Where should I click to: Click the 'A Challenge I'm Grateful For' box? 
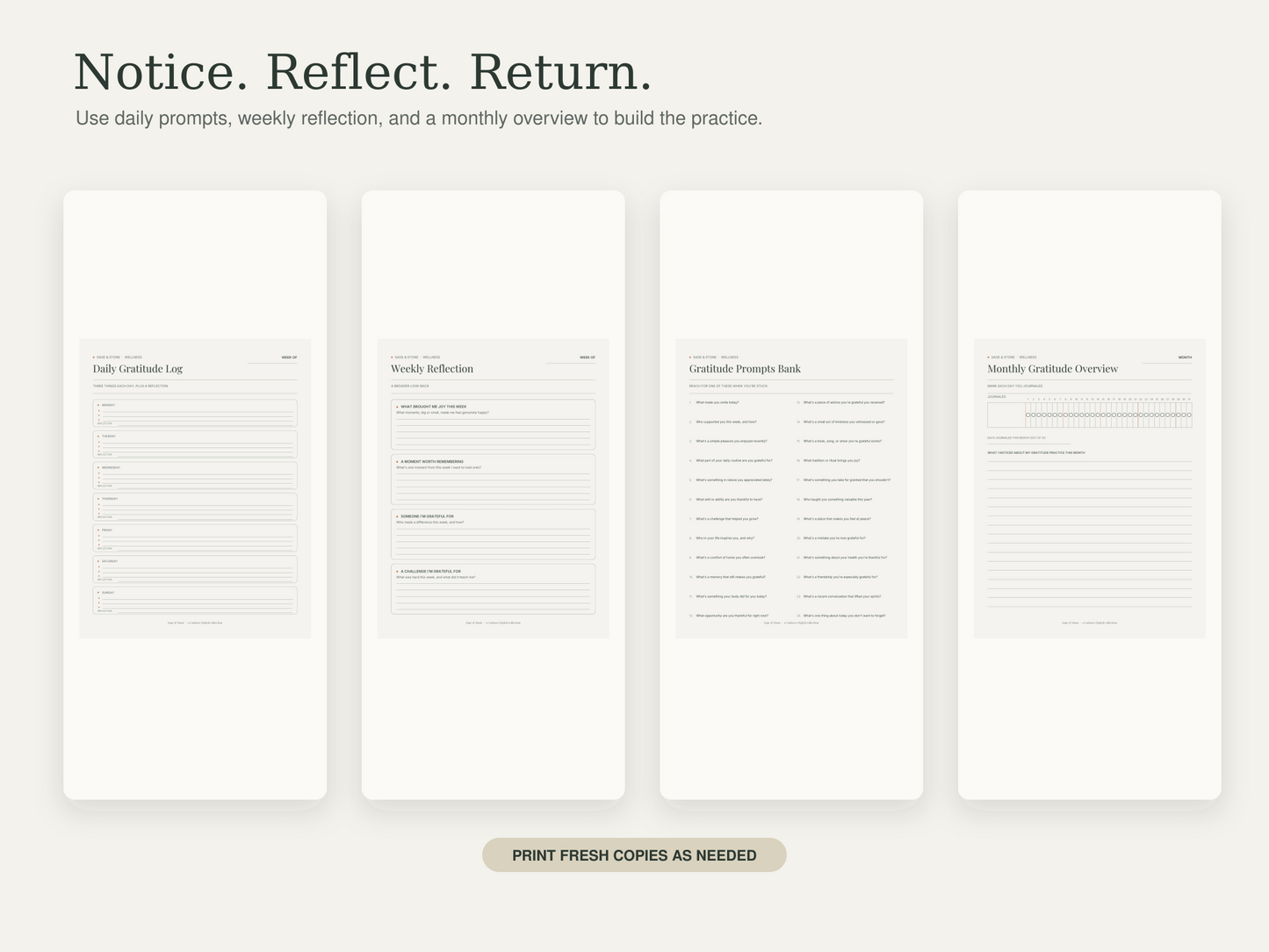click(494, 589)
